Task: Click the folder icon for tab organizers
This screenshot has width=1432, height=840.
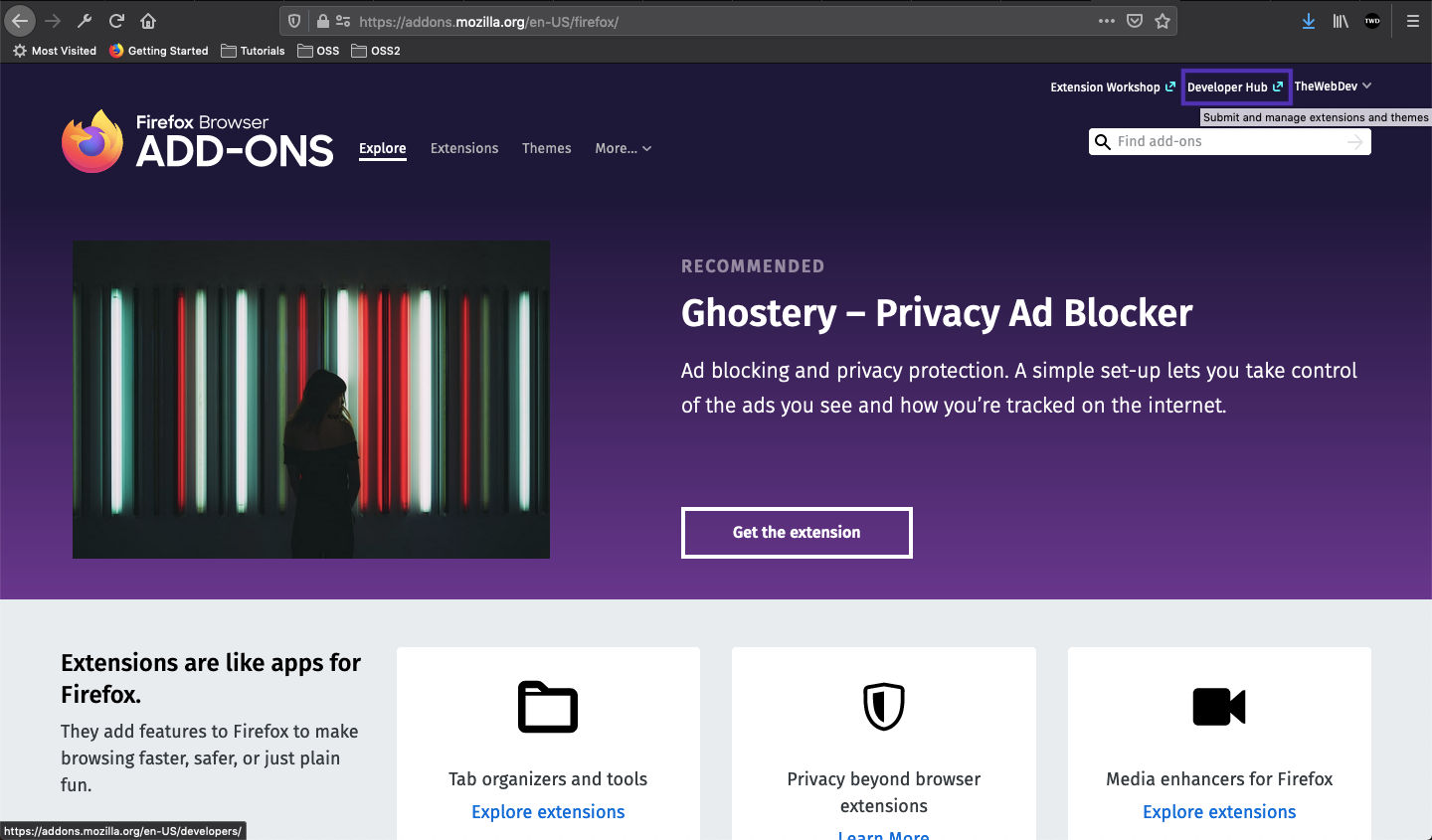Action: 548,707
